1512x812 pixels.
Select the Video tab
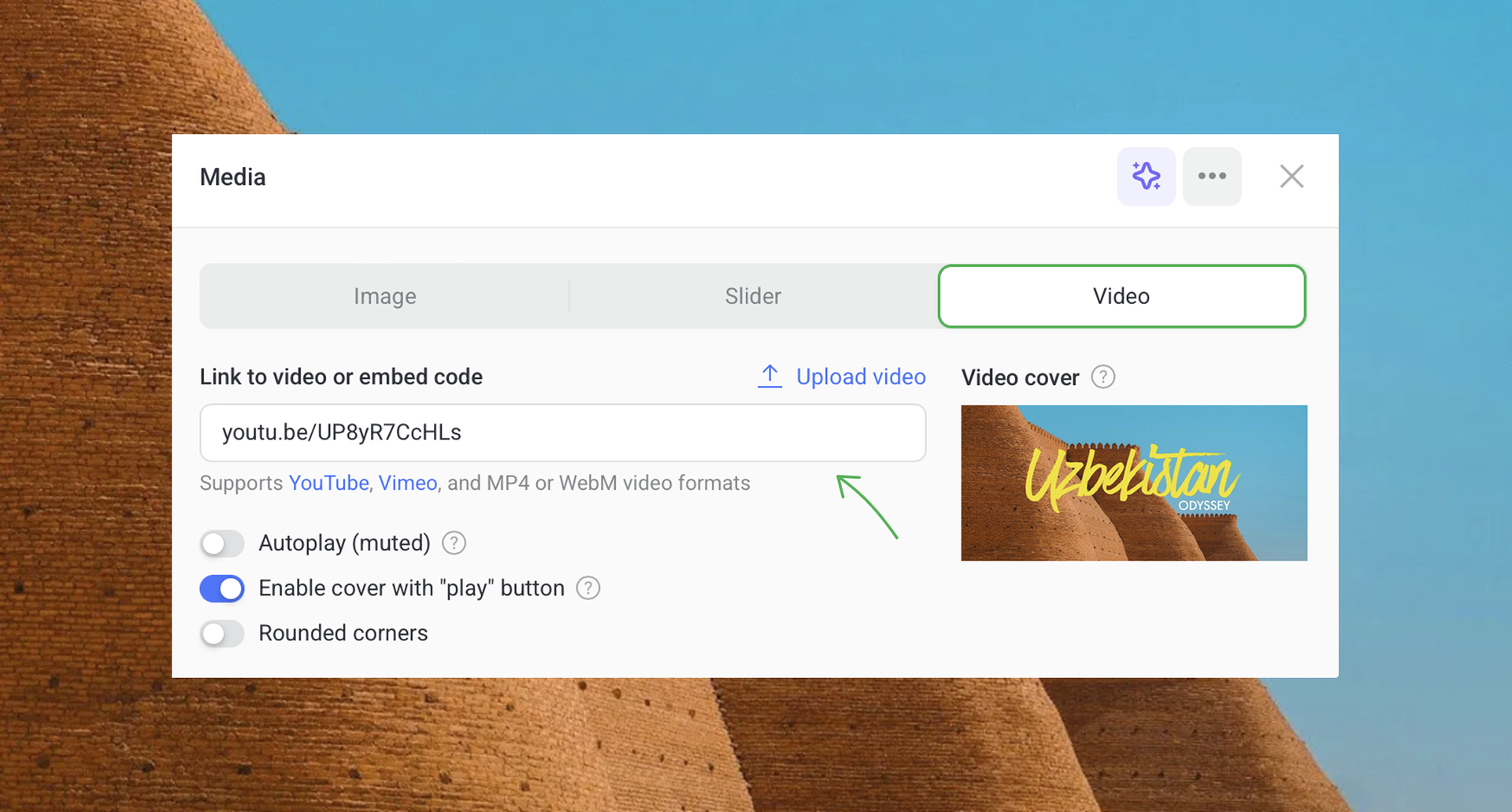pos(1121,296)
